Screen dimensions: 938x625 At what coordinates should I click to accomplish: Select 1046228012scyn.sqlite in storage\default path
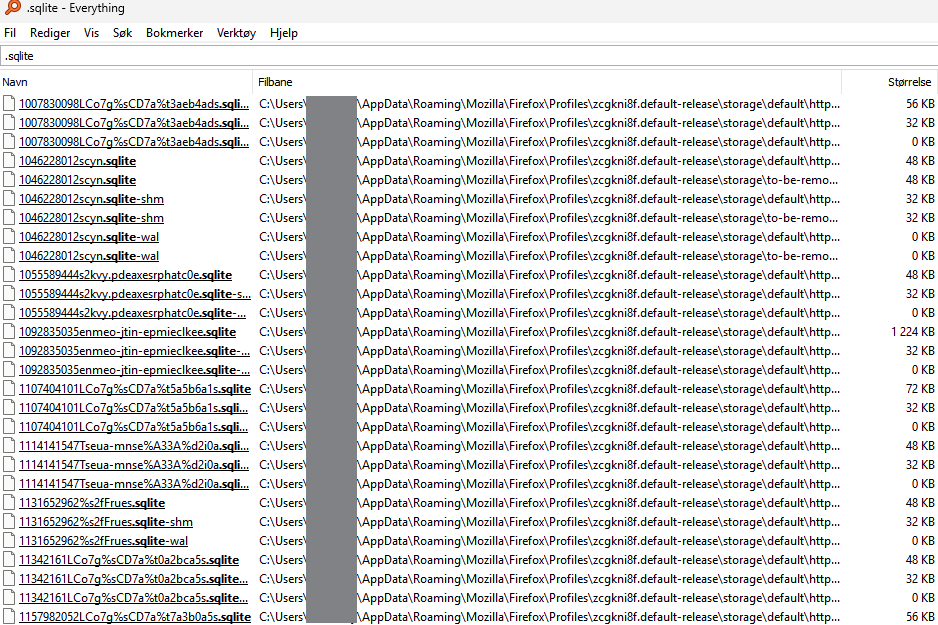[x=77, y=161]
